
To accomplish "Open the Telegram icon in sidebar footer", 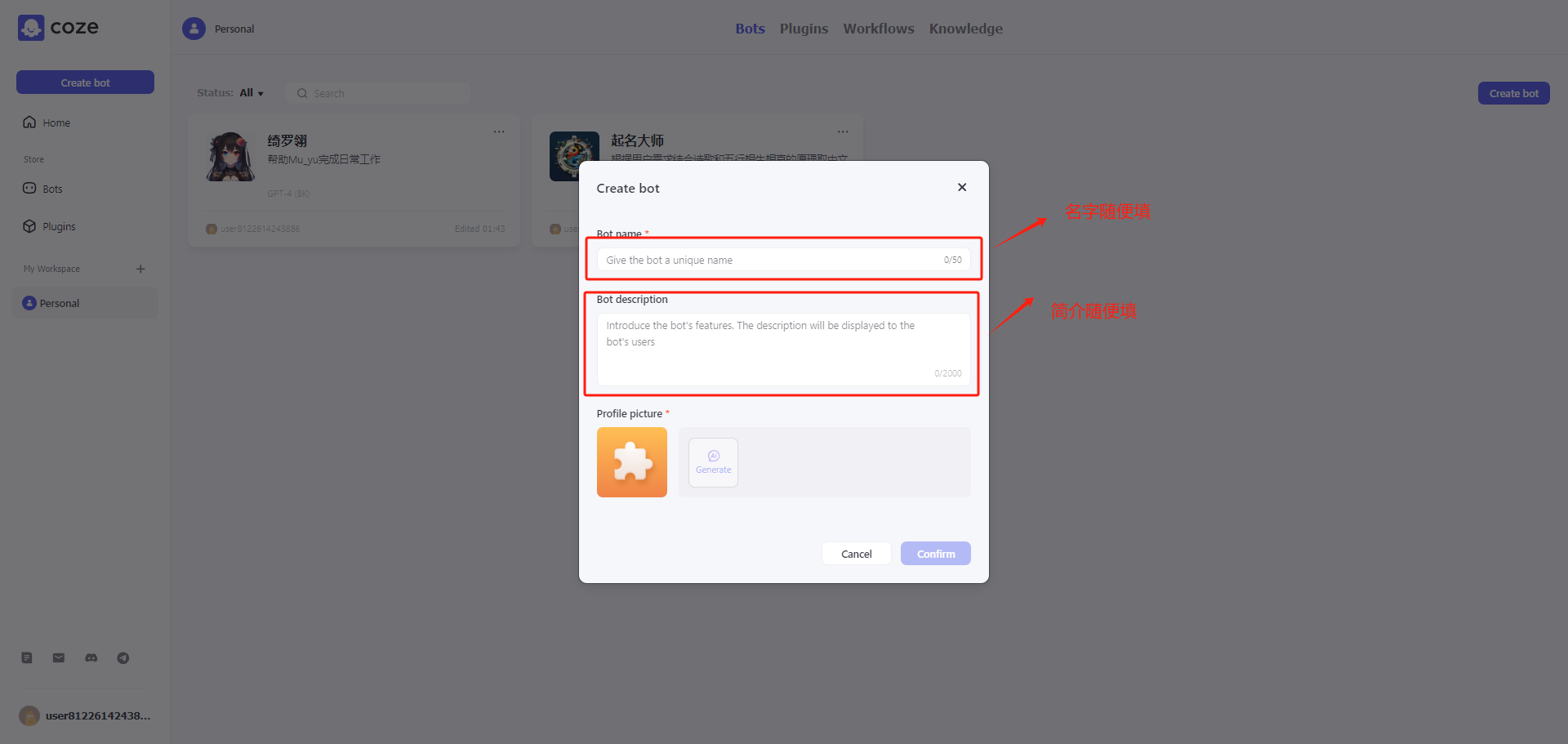I will click(x=123, y=657).
